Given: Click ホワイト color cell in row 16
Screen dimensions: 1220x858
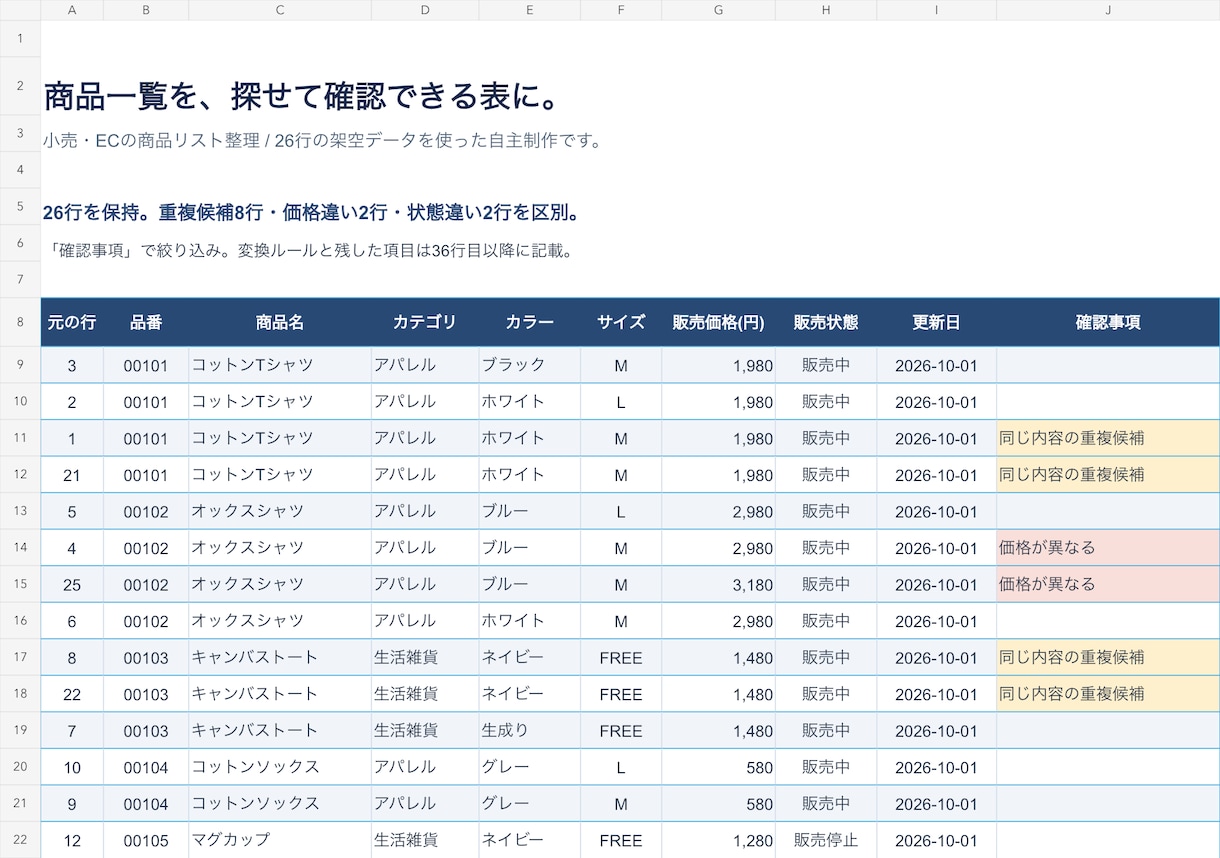Looking at the screenshot, I should (530, 621).
